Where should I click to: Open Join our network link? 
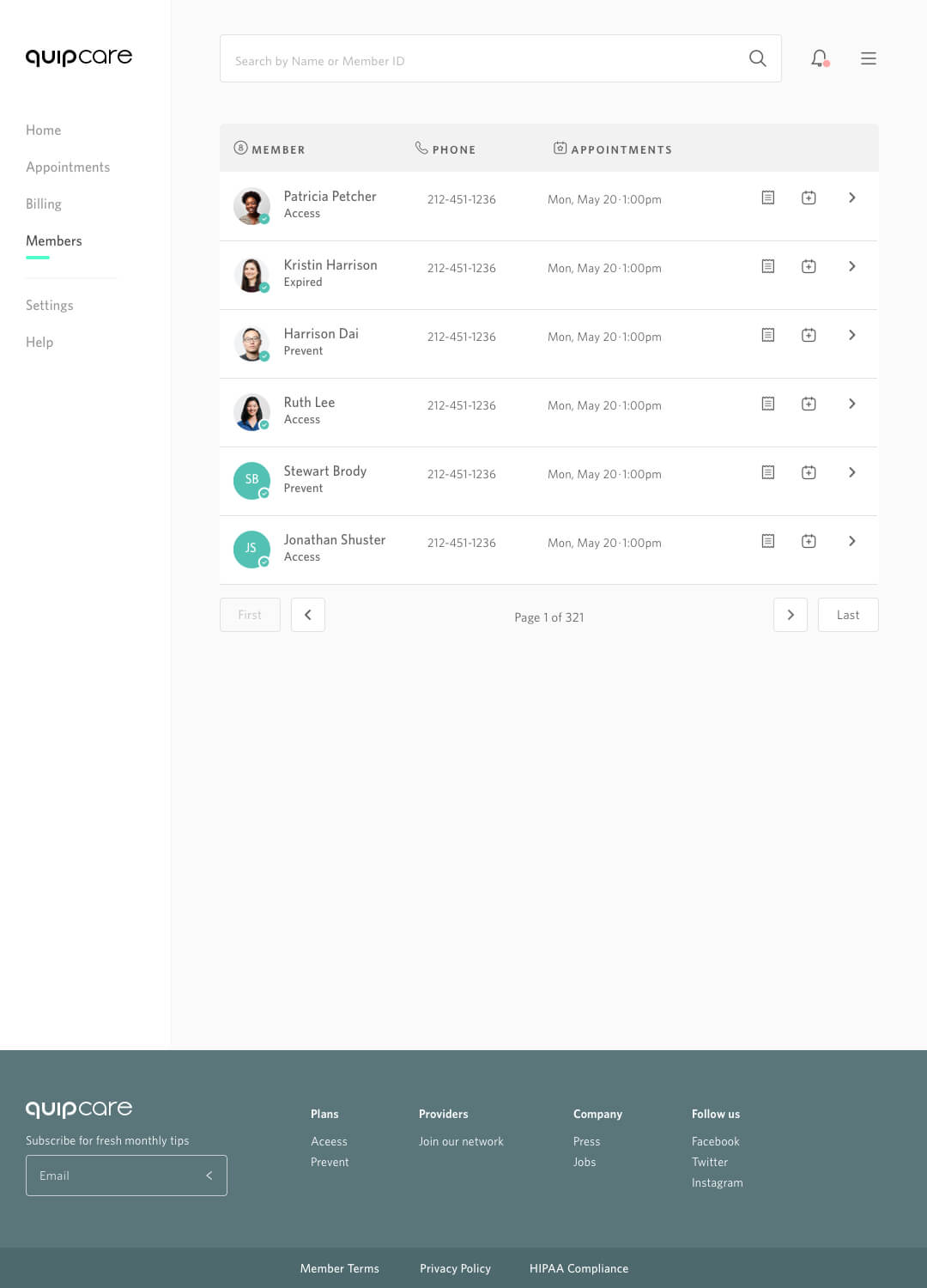pyautogui.click(x=461, y=1142)
